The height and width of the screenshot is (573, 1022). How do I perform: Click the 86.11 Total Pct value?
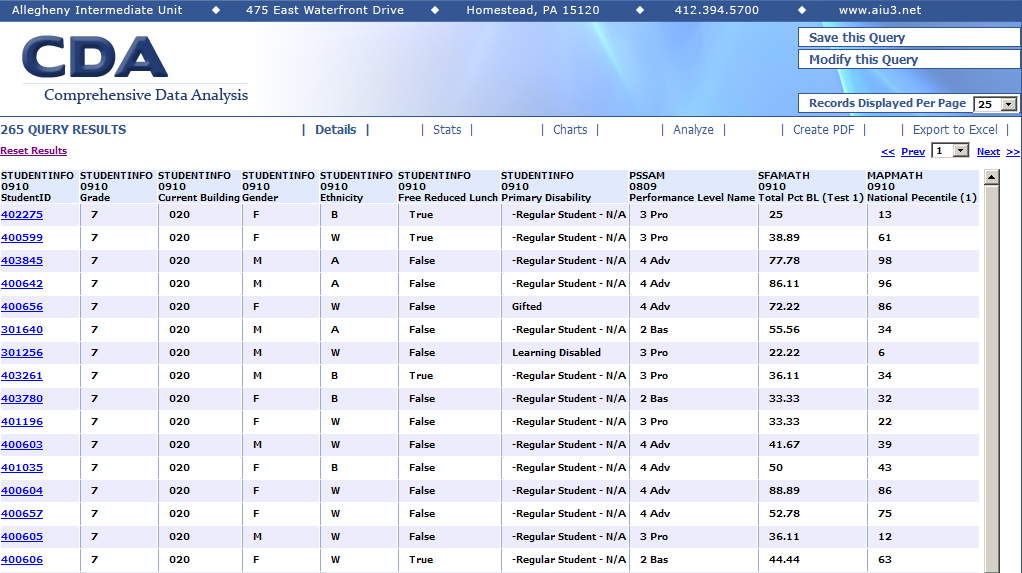pos(784,284)
